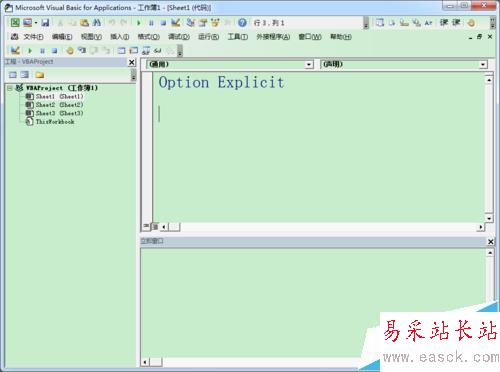Open the 窗口(W) menu
The height and width of the screenshot is (372, 500).
click(310, 37)
